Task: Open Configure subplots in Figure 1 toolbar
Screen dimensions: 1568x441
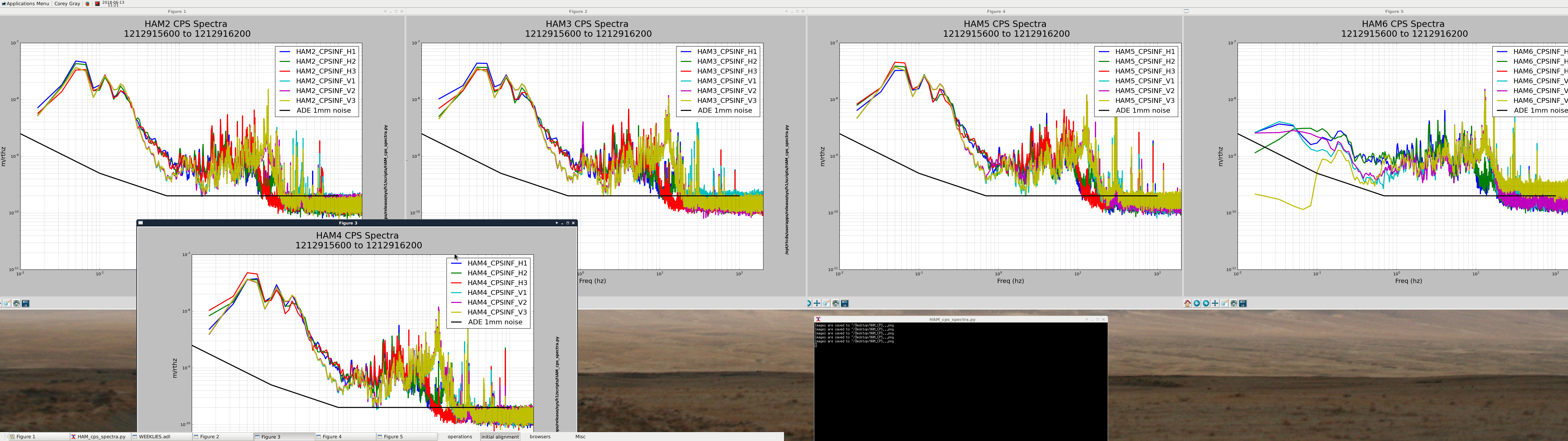Action: click(x=17, y=303)
